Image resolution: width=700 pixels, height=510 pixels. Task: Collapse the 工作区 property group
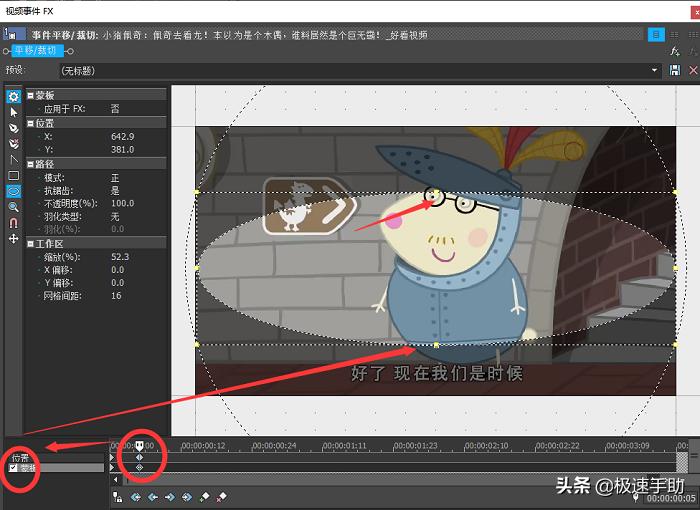(x=30, y=244)
